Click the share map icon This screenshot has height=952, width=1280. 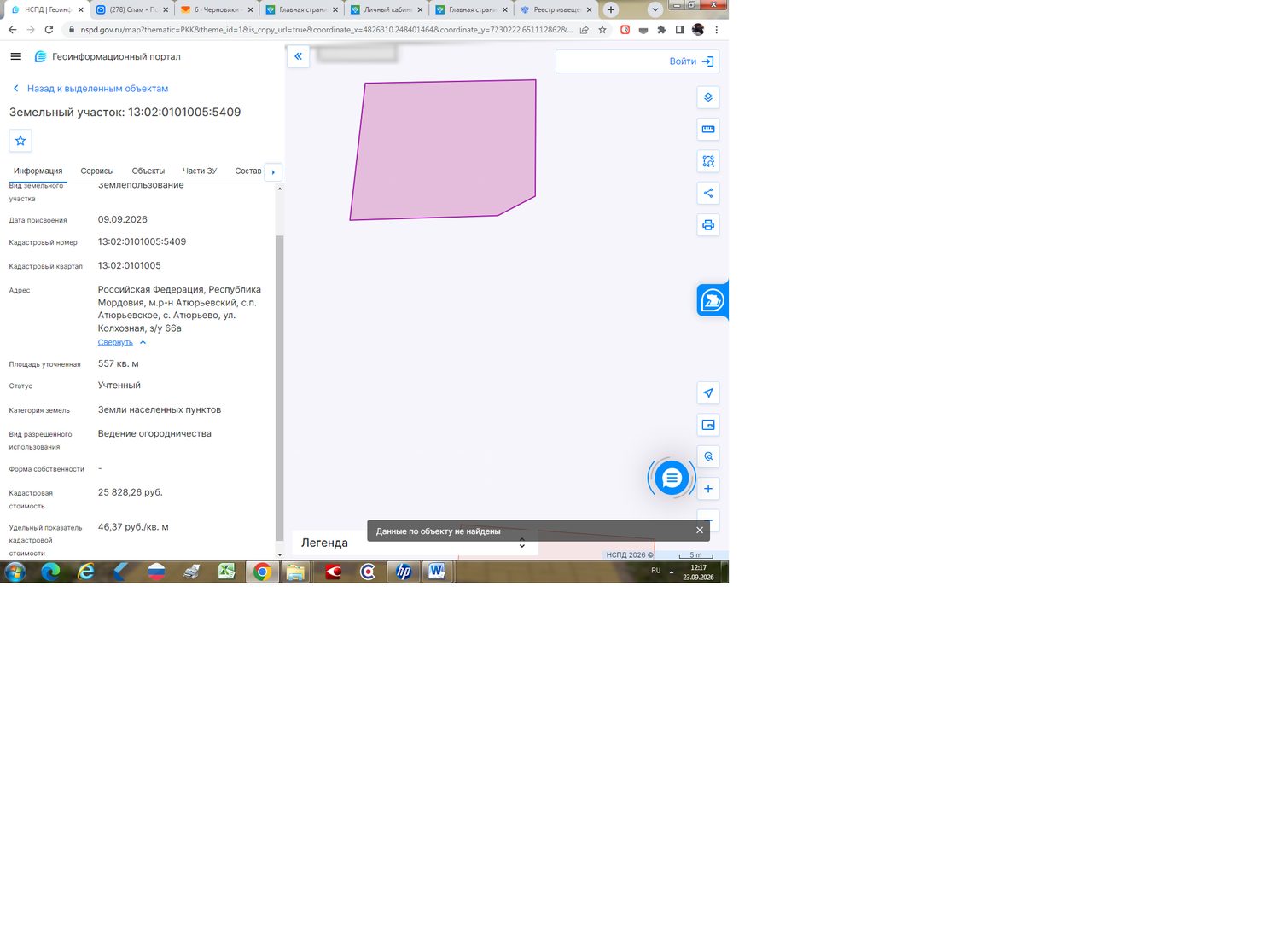[708, 193]
